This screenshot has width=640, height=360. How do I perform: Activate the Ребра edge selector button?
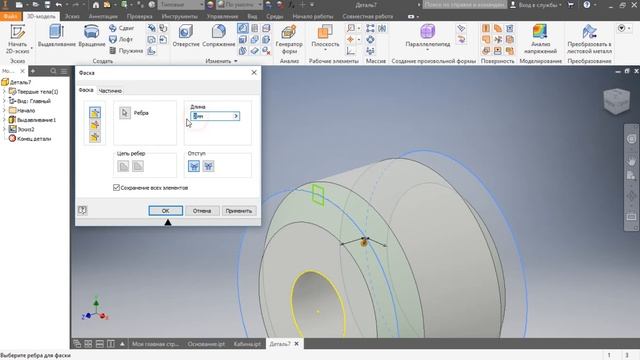tap(125, 113)
